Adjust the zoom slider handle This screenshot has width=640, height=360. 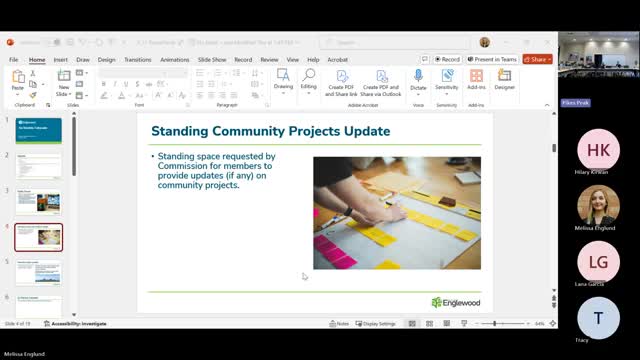tap(494, 324)
